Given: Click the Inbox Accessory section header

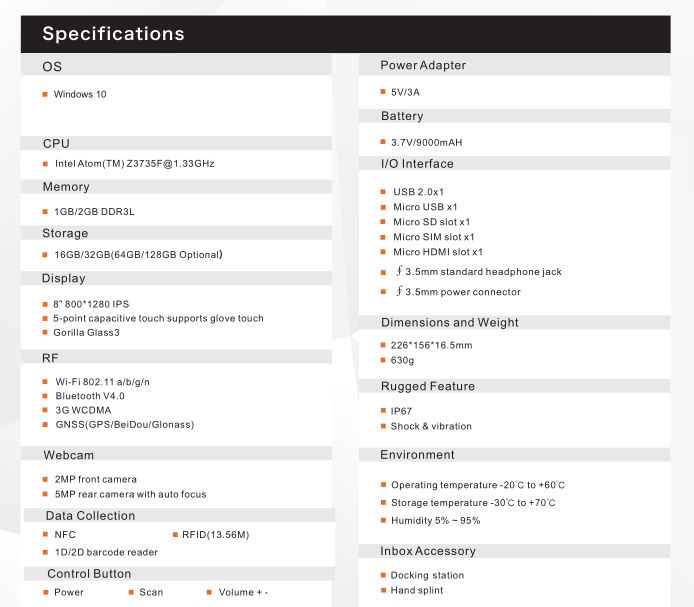Looking at the screenshot, I should pyautogui.click(x=428, y=551).
